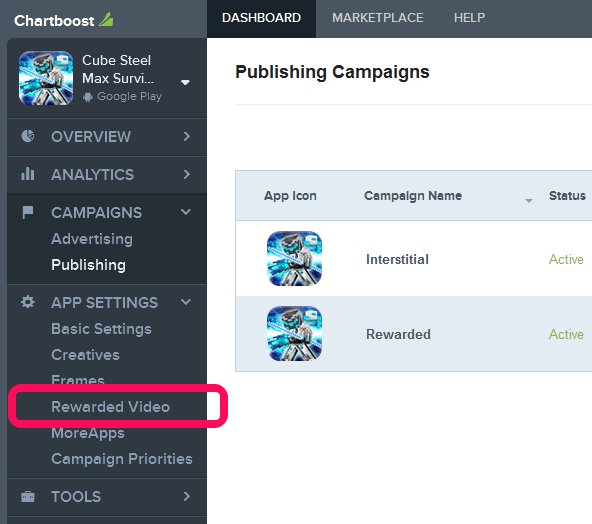Screen dimensions: 592x524
Task: Click the Cube Steel app icon in sidebar
Action: point(46,78)
